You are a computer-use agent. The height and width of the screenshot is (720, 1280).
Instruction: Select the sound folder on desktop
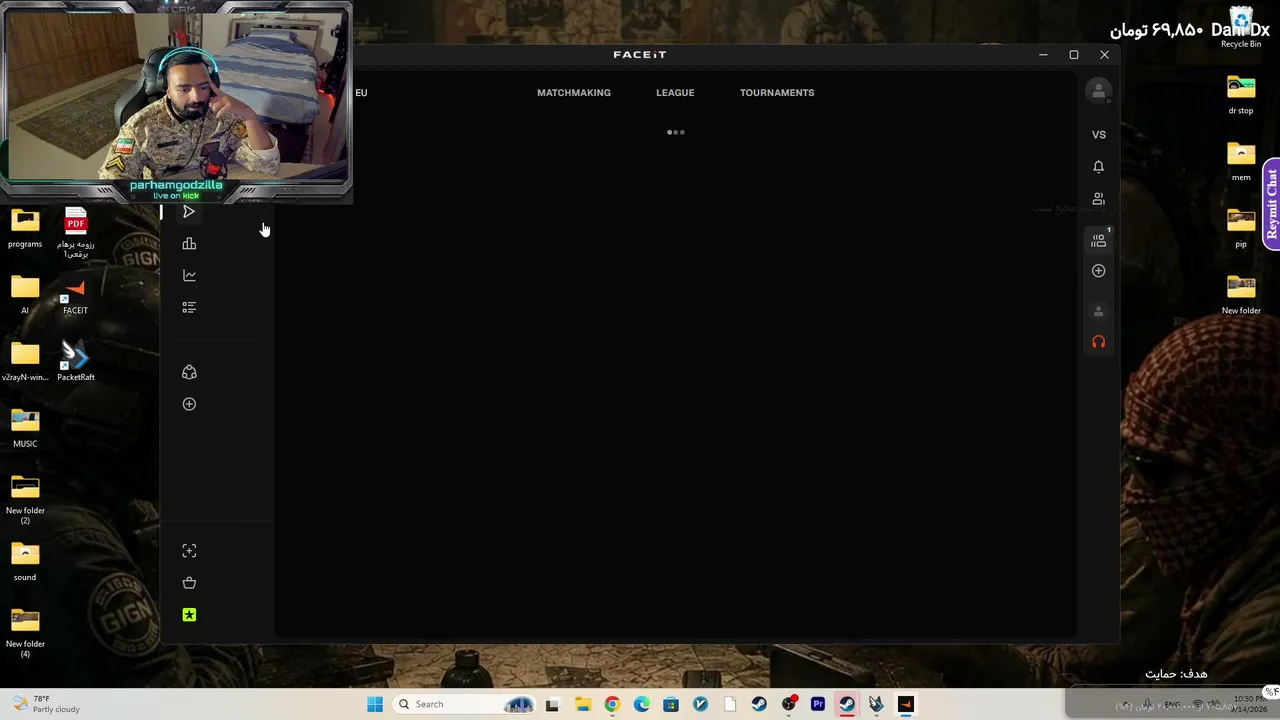(25, 562)
